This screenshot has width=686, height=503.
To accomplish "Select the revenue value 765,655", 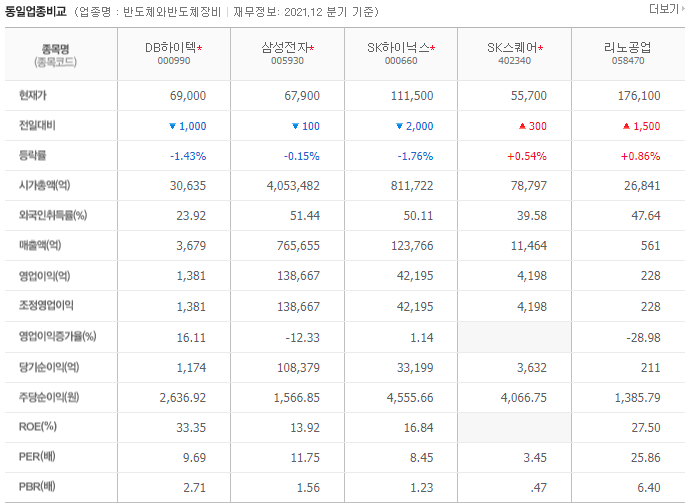I will coord(298,246).
